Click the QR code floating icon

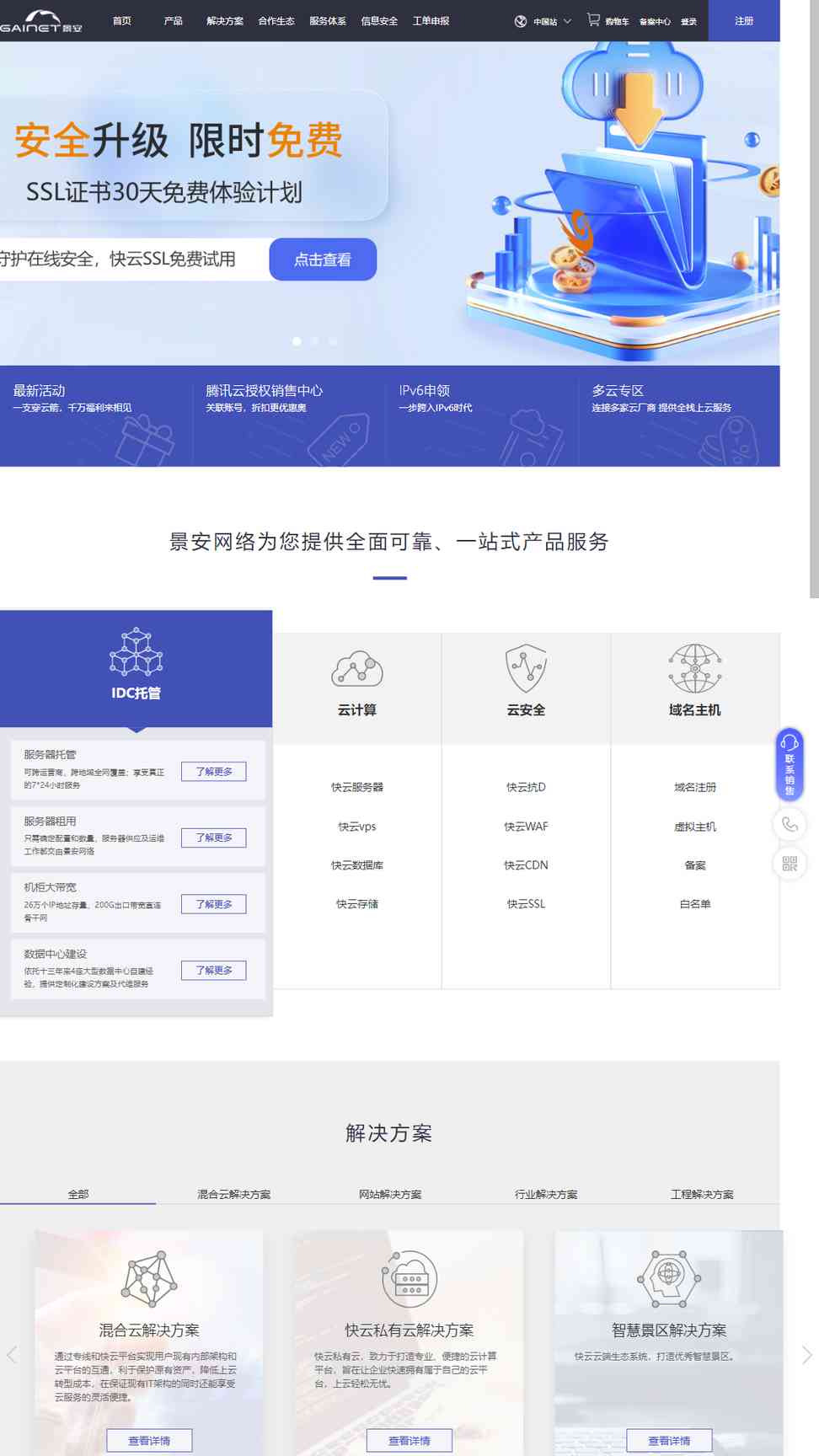790,864
